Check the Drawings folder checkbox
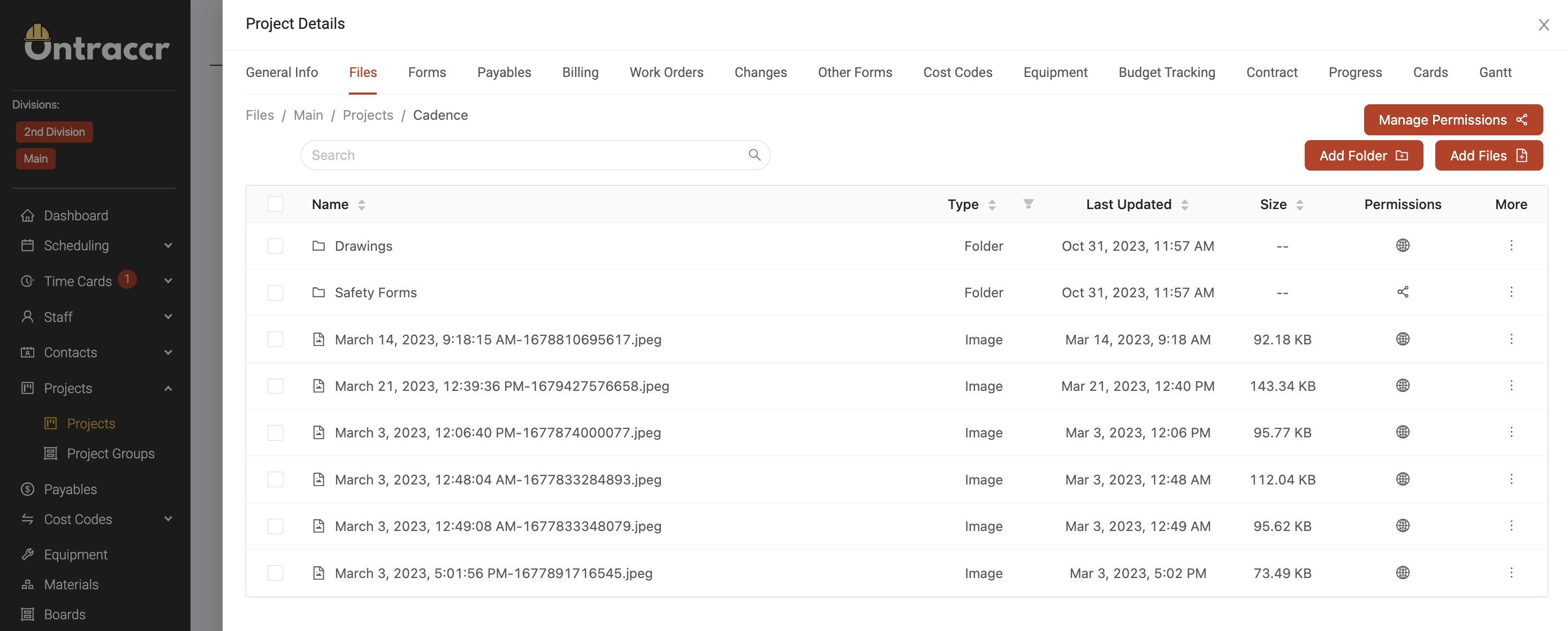 [275, 246]
